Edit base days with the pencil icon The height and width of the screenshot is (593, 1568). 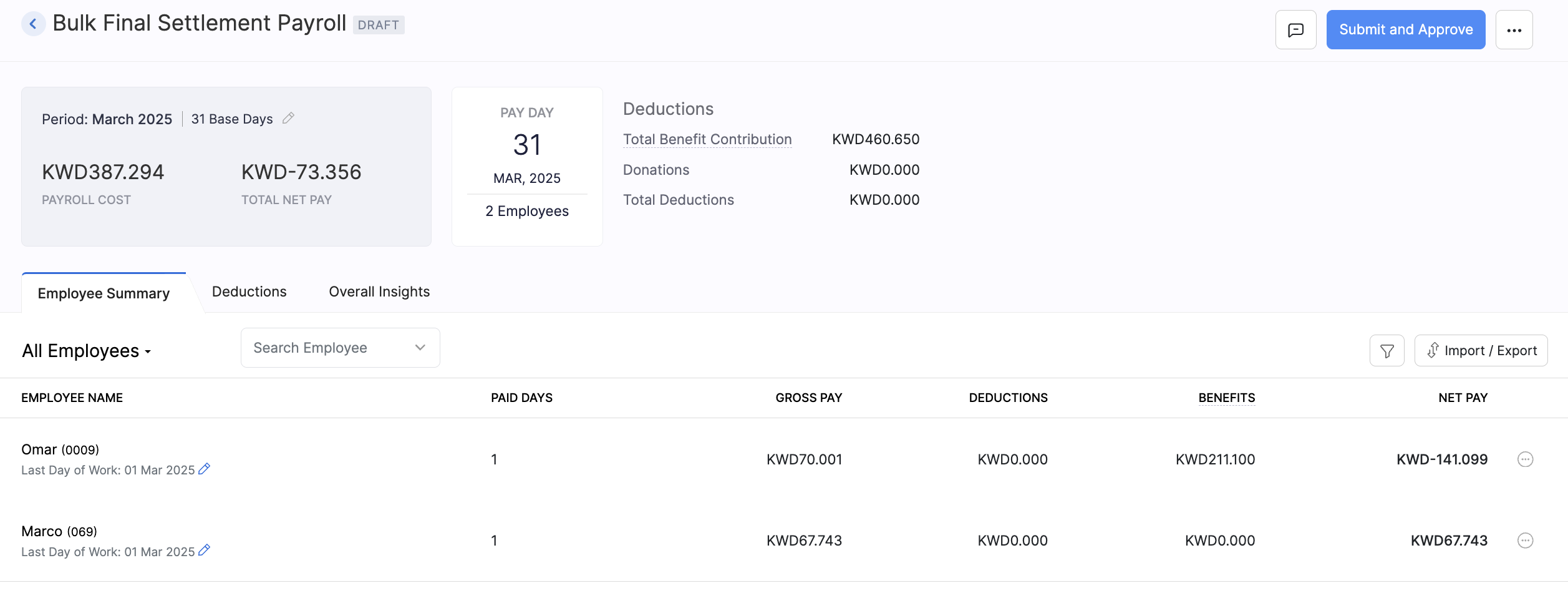[x=288, y=118]
